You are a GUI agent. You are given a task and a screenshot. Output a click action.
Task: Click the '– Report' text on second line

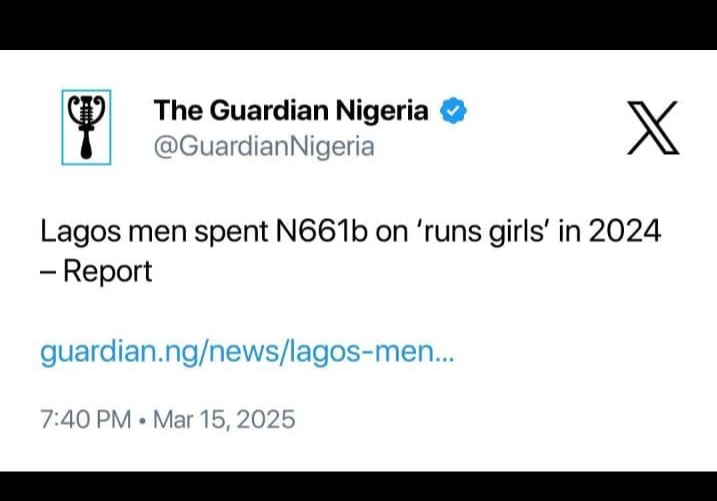coord(96,270)
